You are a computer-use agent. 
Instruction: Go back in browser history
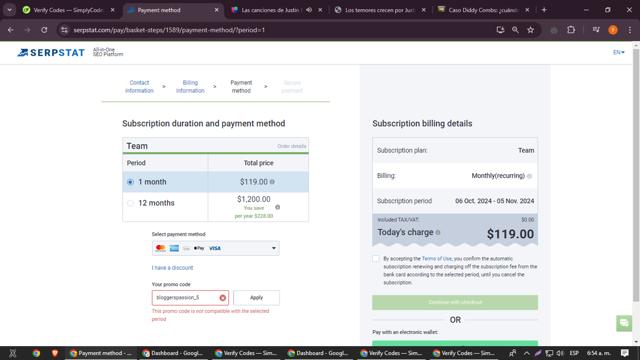11,30
